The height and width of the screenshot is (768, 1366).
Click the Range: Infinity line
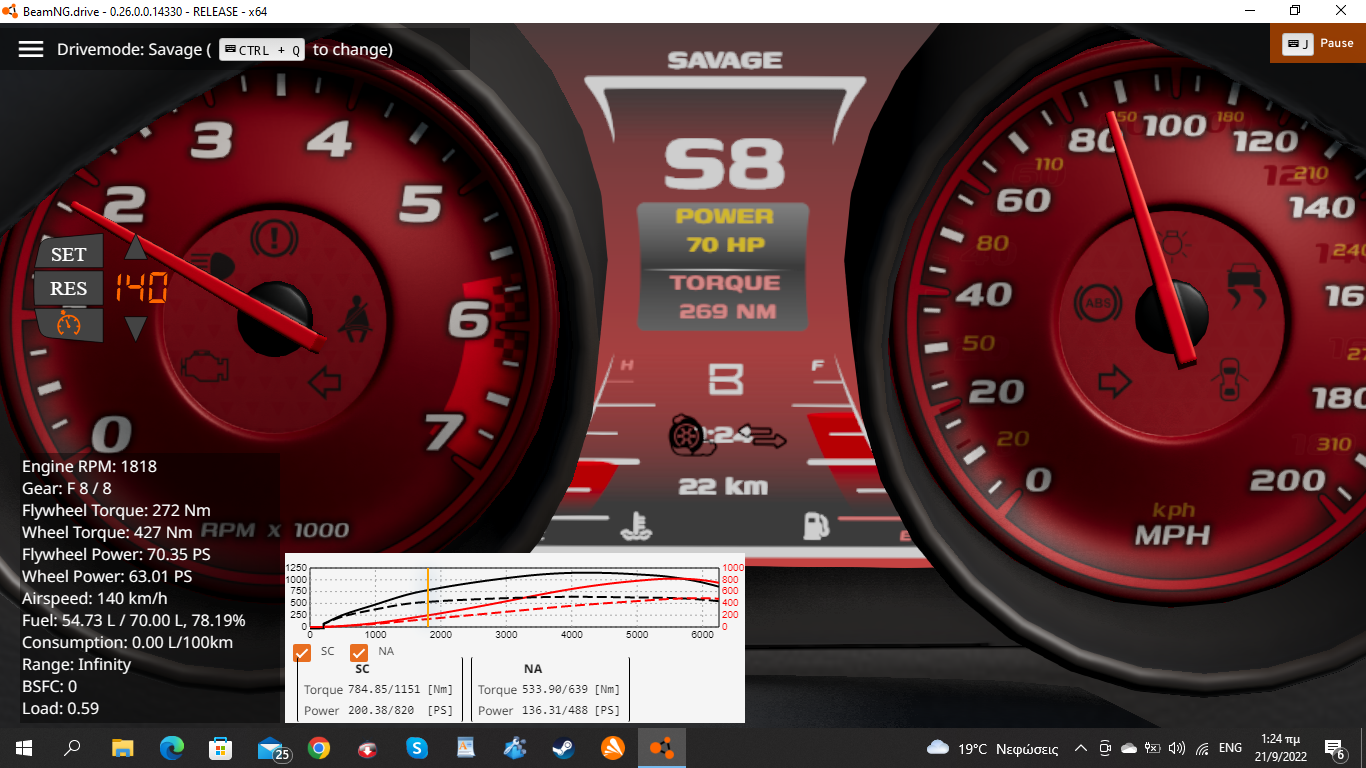click(76, 664)
